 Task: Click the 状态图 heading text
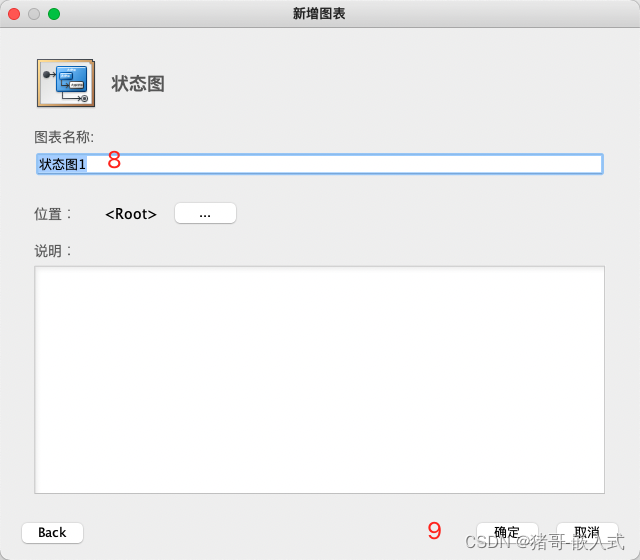(138, 84)
